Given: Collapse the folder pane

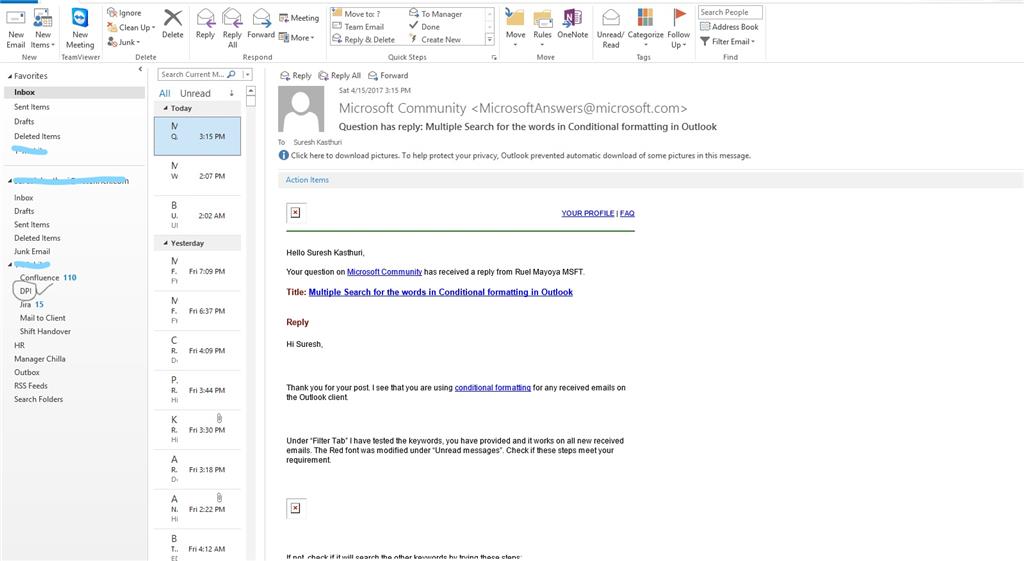Looking at the screenshot, I should [x=140, y=69].
